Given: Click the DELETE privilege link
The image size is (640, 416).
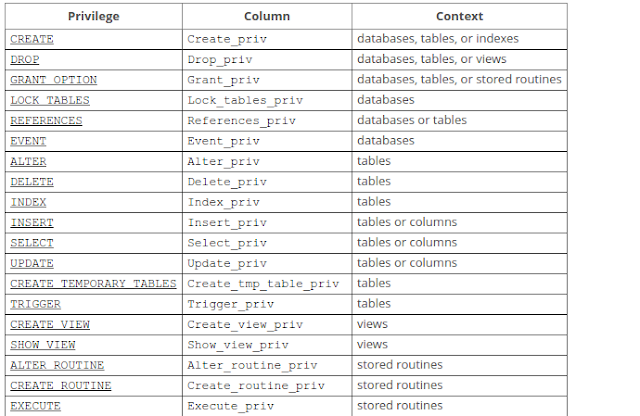Looking at the screenshot, I should click(x=32, y=182).
